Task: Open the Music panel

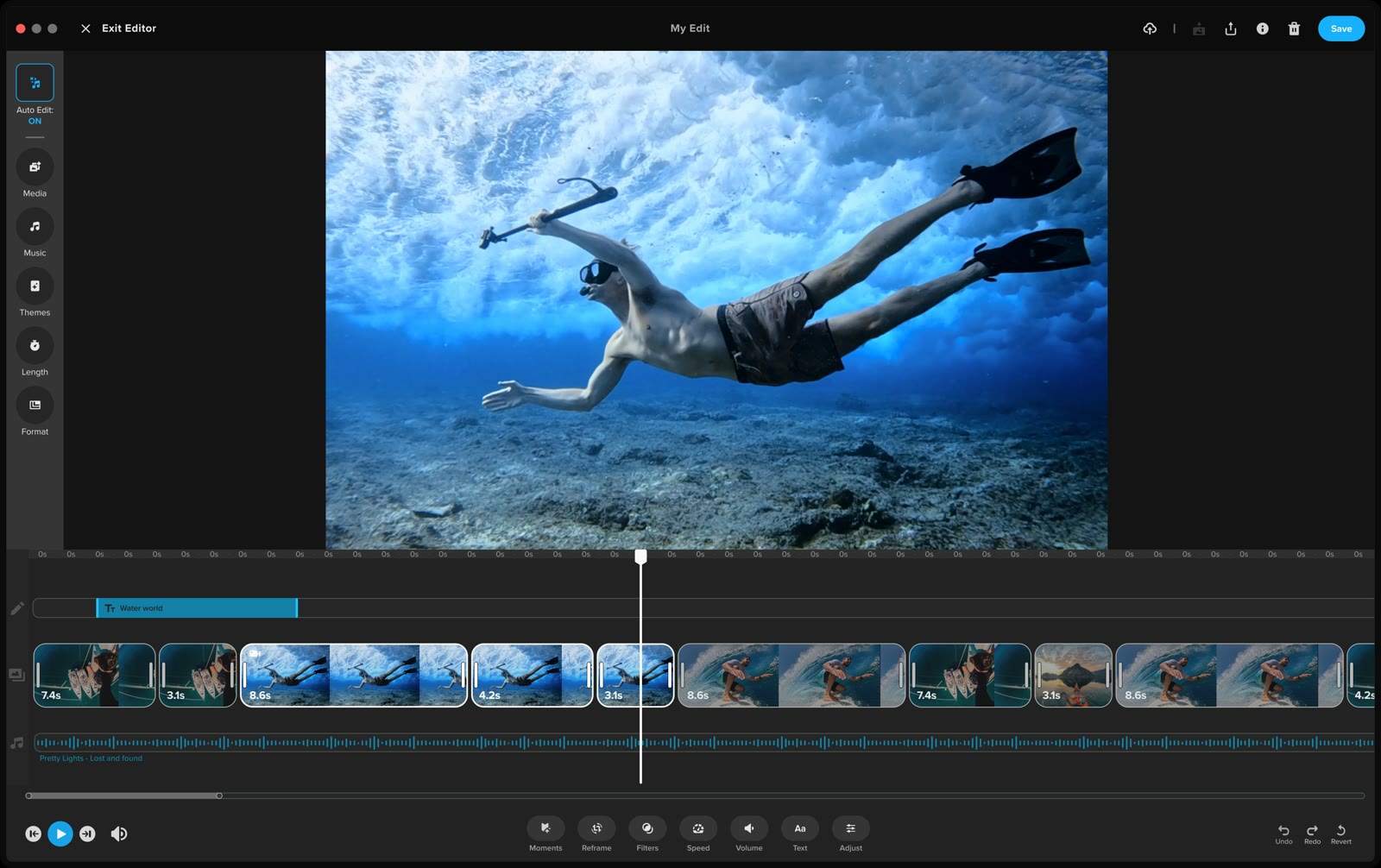Action: click(35, 226)
